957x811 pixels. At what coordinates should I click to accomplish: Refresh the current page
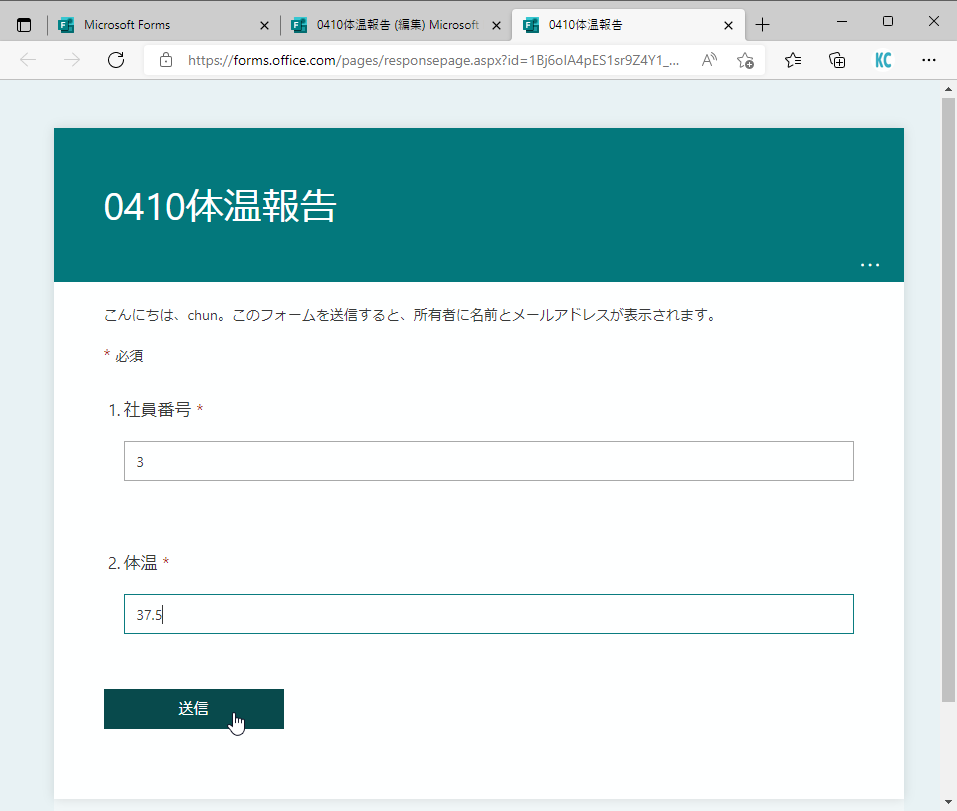pos(116,60)
